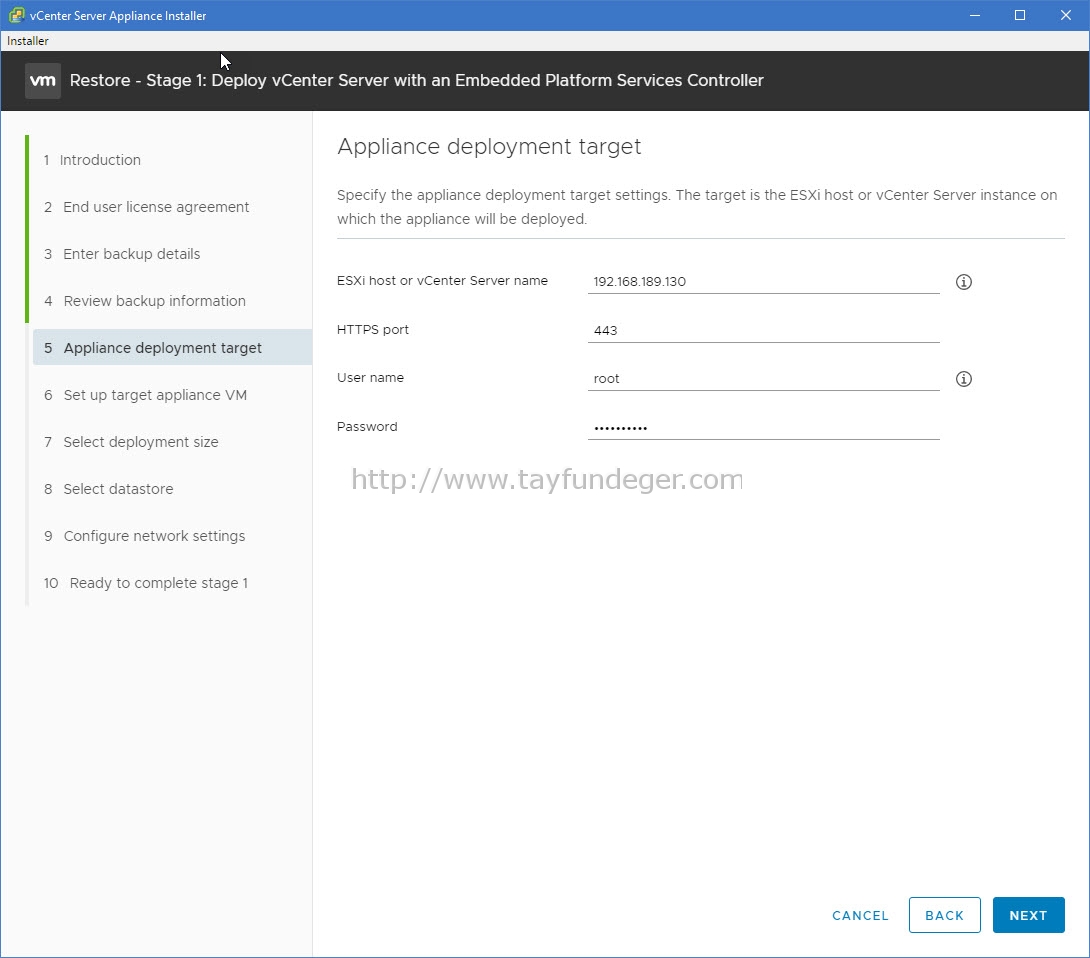Select step 7 Select deployment size

(x=131, y=442)
